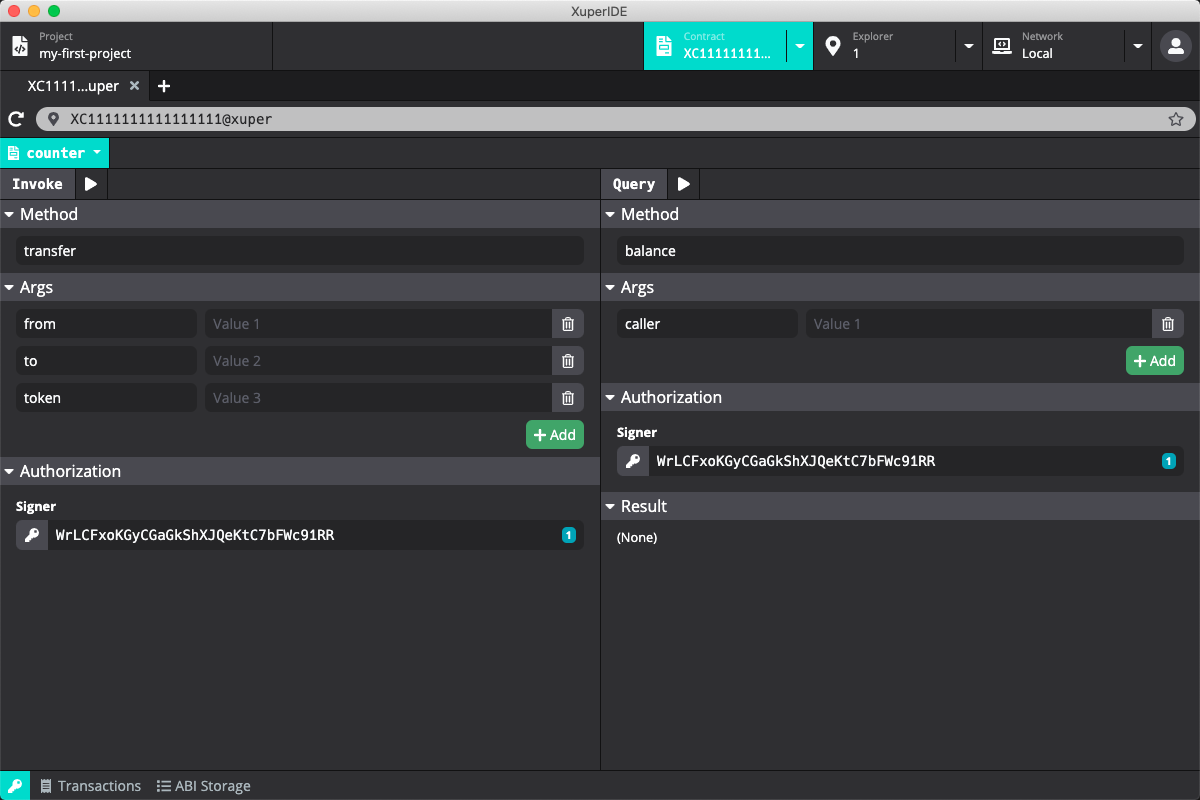Open Transactions in the status bar

[90, 786]
